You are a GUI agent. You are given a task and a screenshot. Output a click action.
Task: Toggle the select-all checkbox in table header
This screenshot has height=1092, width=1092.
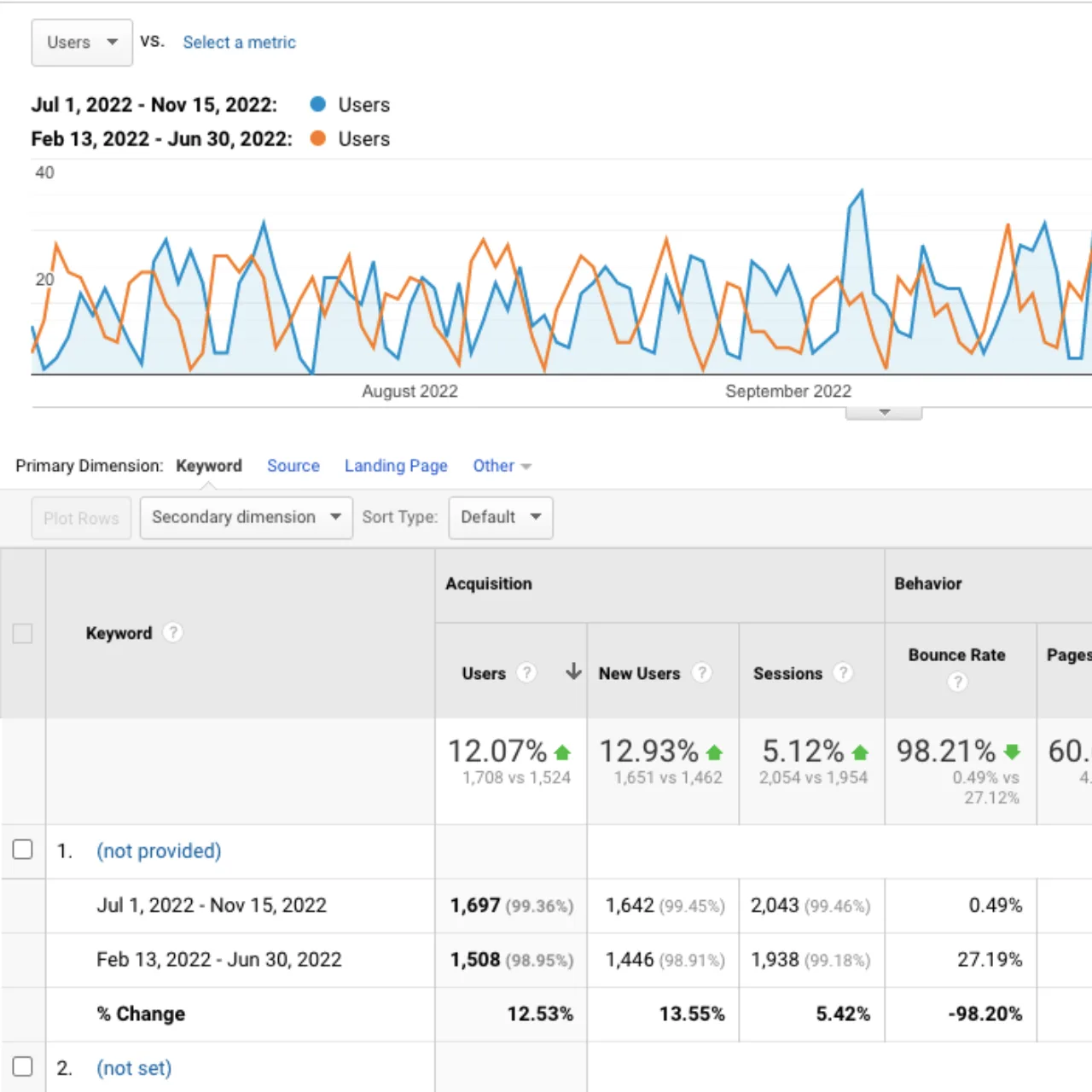tap(22, 633)
